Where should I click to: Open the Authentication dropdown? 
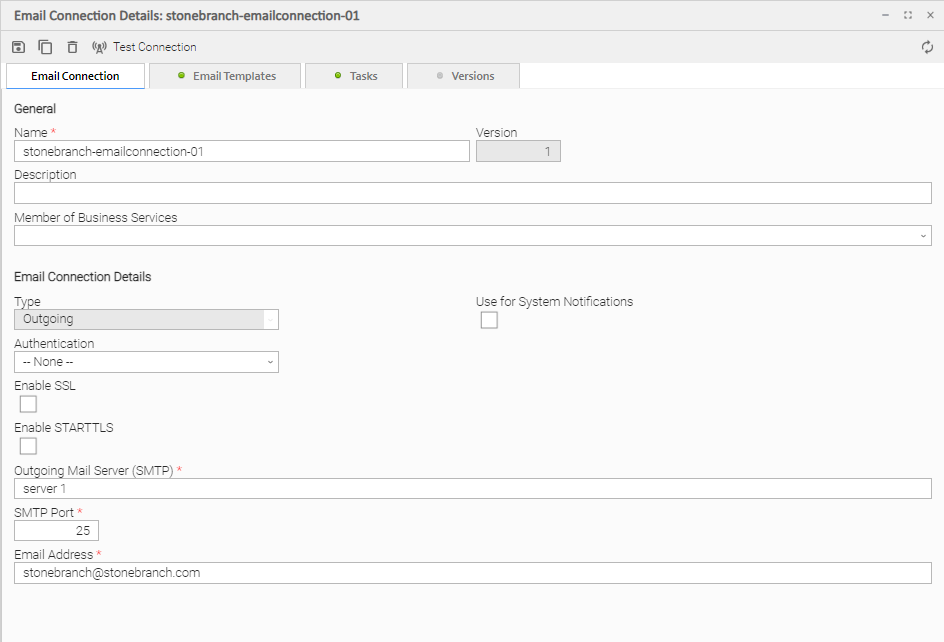(146, 362)
